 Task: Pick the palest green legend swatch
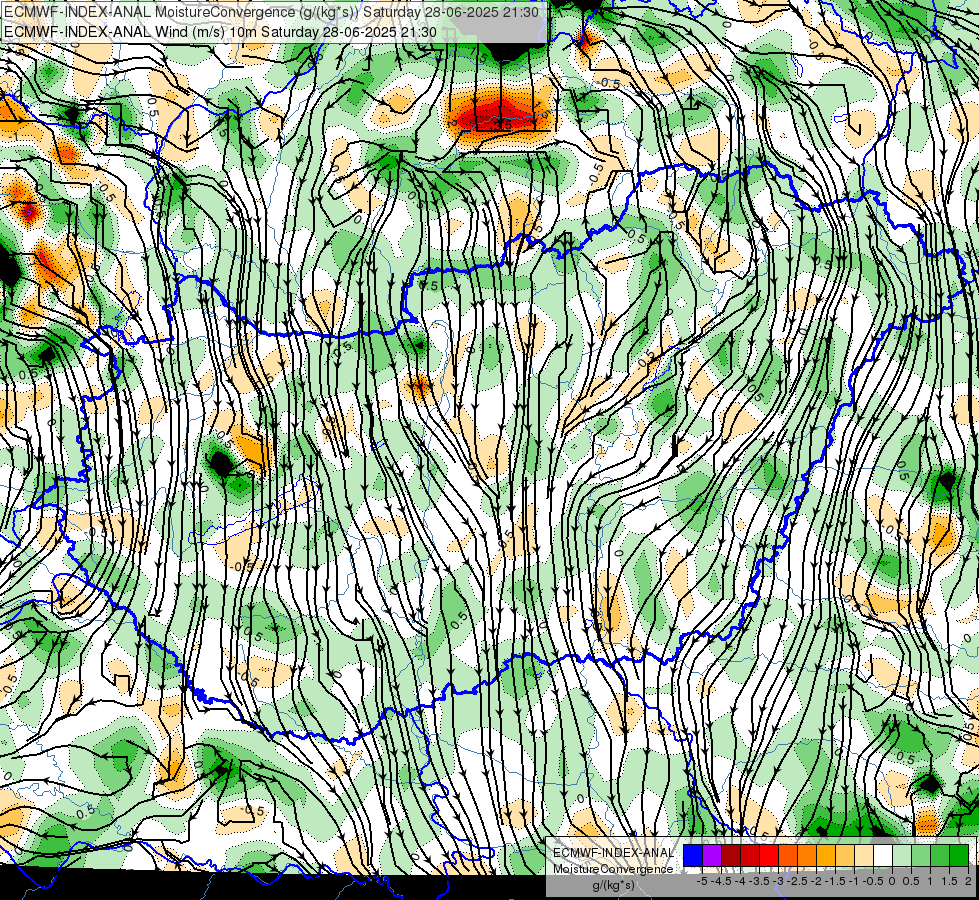[902, 855]
